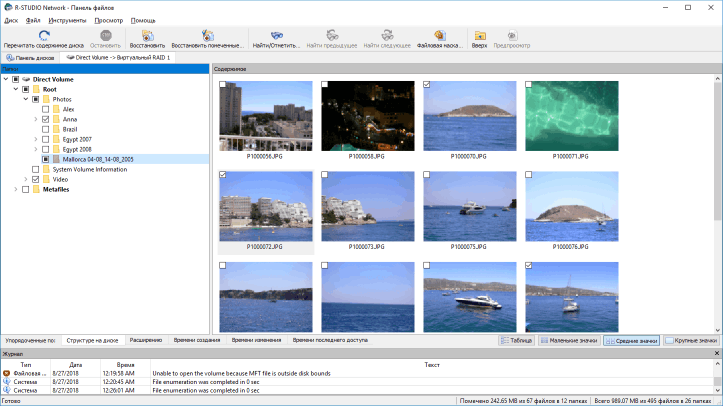The image size is (723, 406).
Task: Open the Инструменты menu
Action: [67, 21]
